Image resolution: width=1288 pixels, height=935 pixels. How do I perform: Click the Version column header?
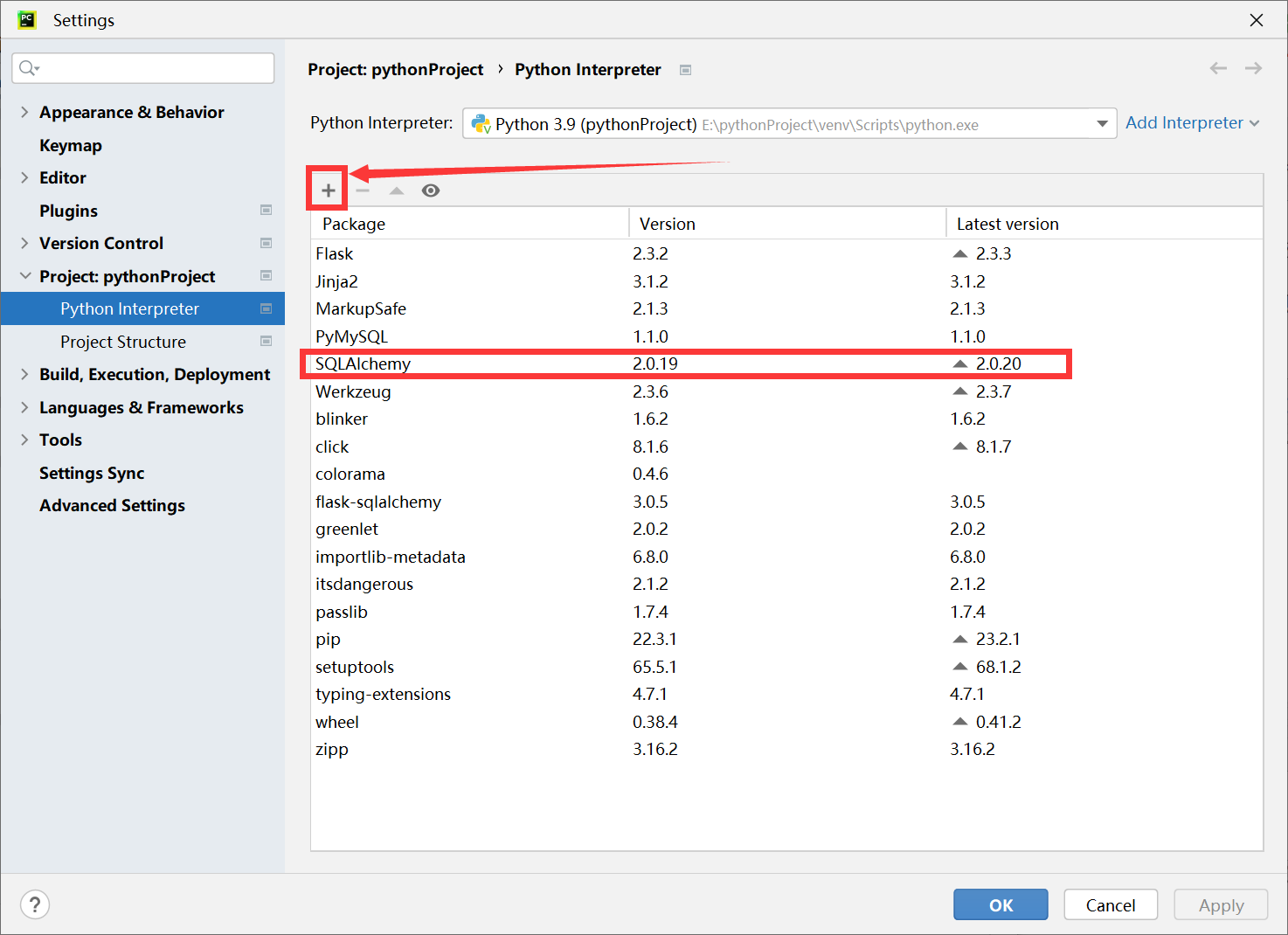787,224
